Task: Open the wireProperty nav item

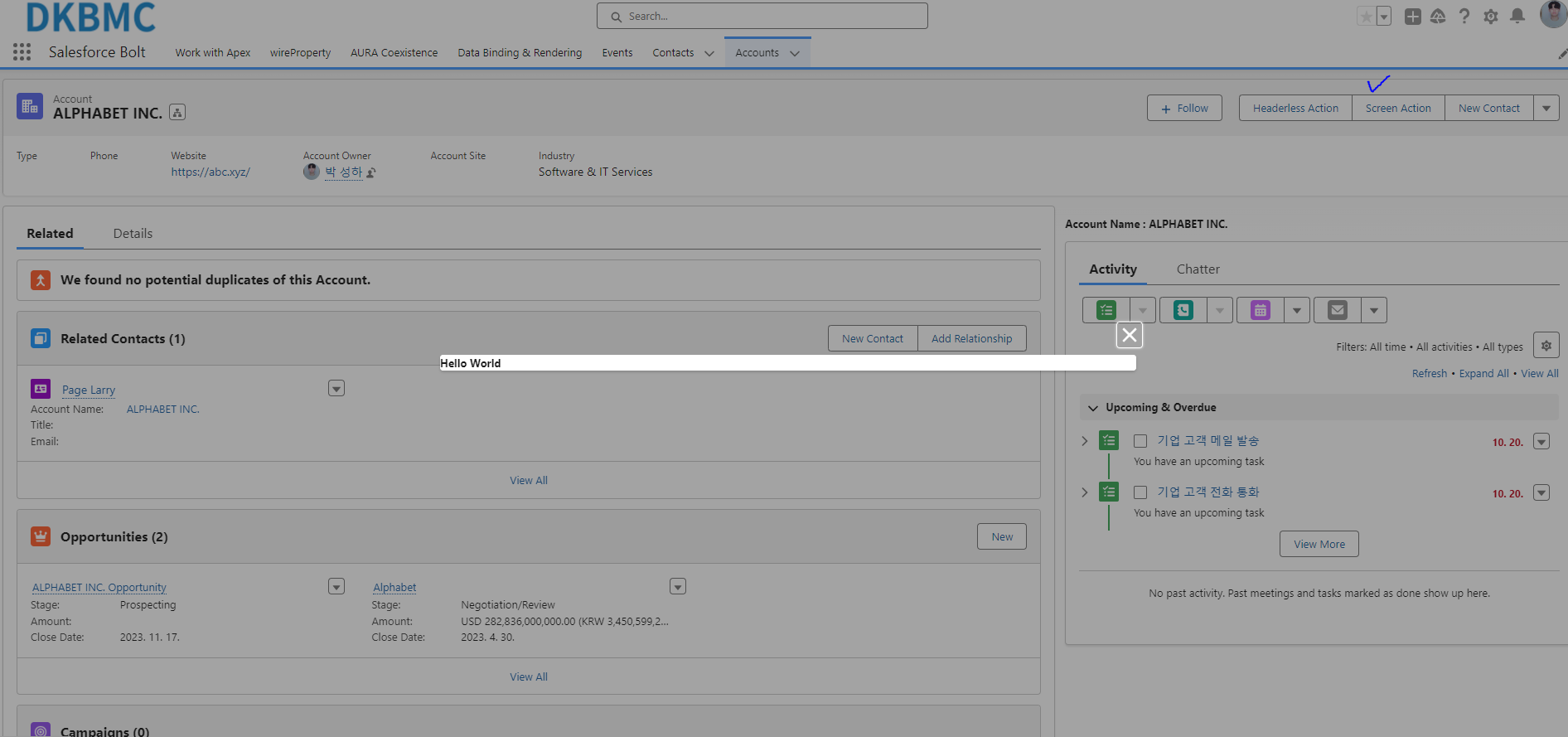Action: click(300, 53)
